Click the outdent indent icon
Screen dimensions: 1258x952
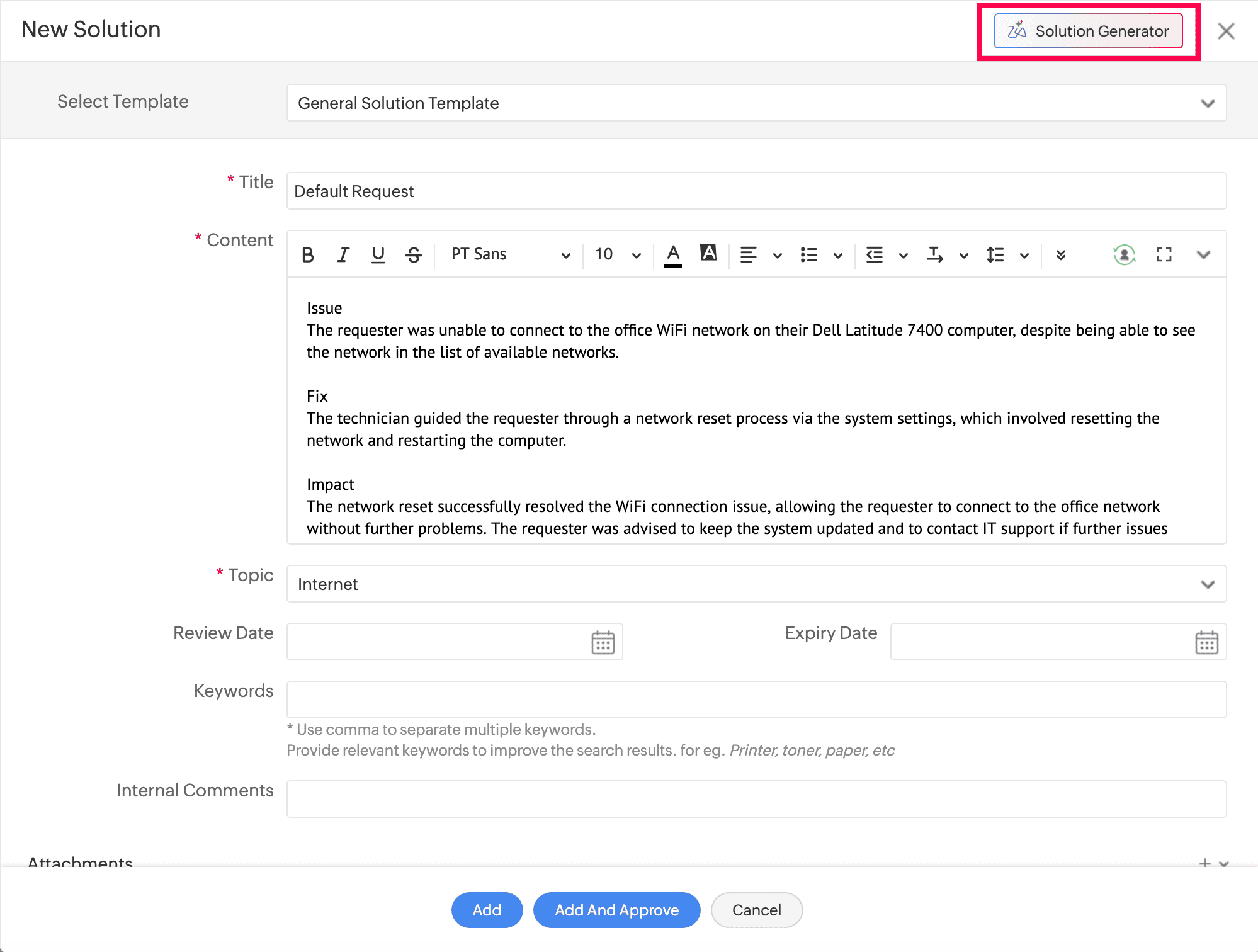point(875,255)
